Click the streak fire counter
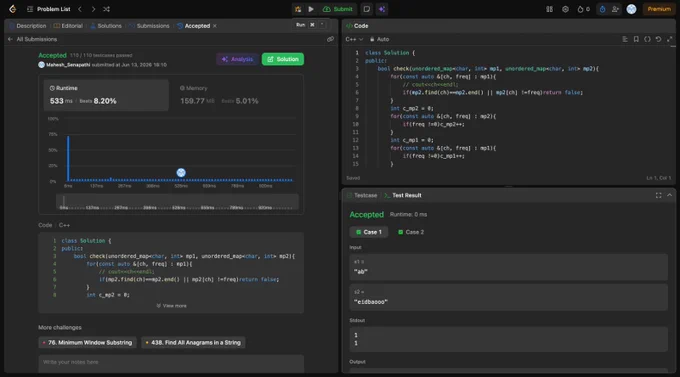680x377 pixels. pyautogui.click(x=583, y=9)
